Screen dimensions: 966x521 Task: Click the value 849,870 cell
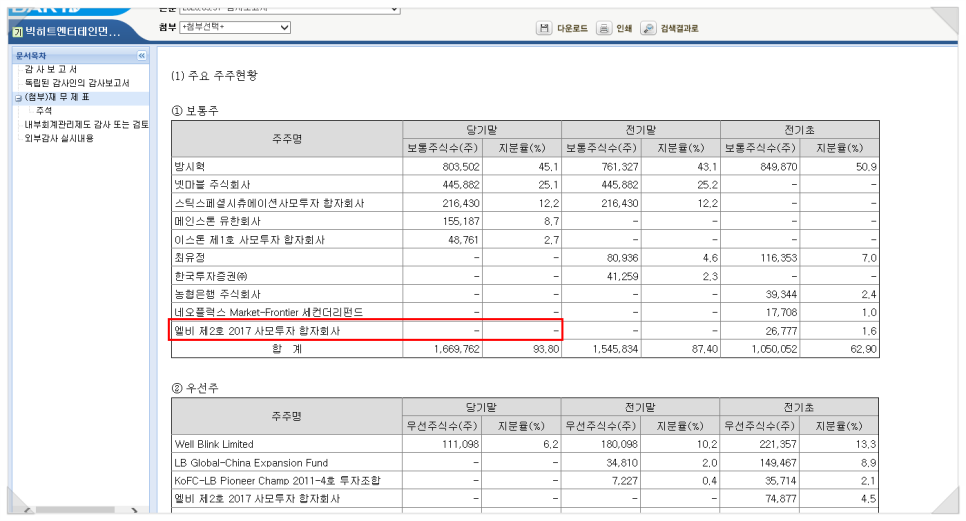pyautogui.click(x=760, y=166)
